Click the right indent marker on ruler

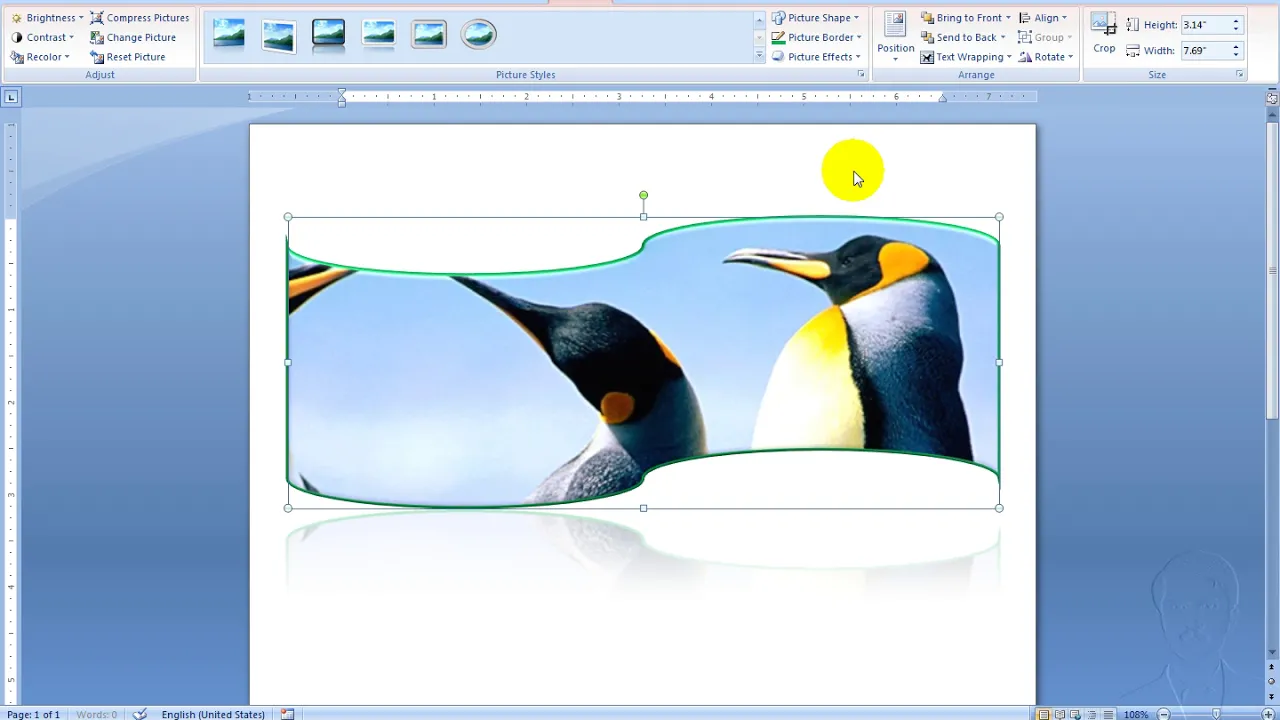[942, 99]
